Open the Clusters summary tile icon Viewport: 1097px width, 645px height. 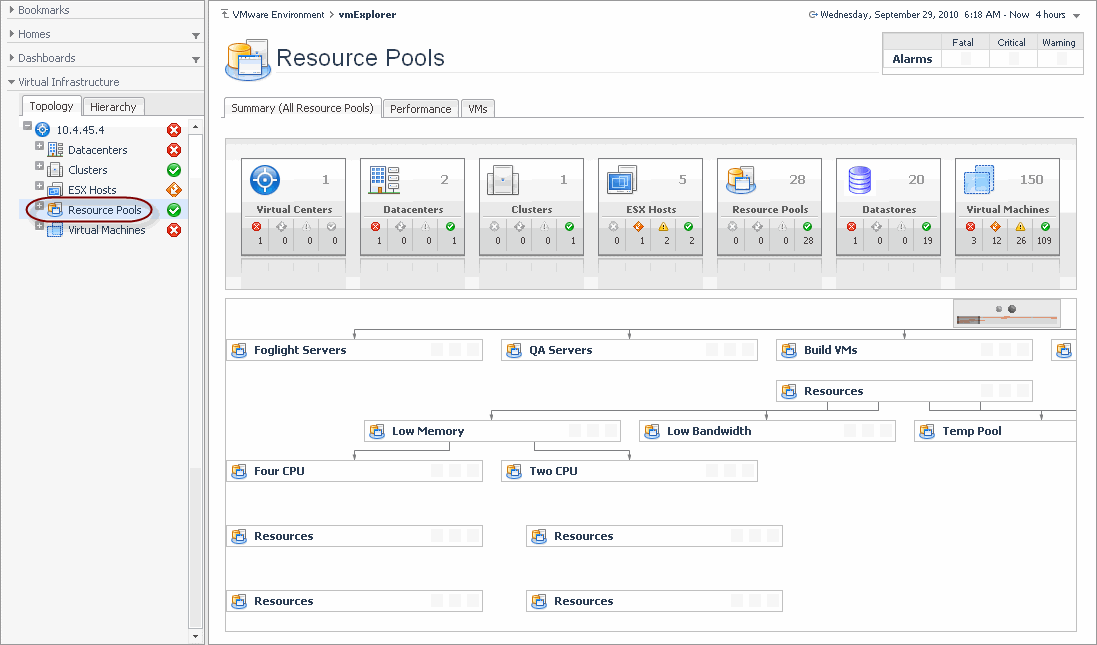click(x=503, y=180)
